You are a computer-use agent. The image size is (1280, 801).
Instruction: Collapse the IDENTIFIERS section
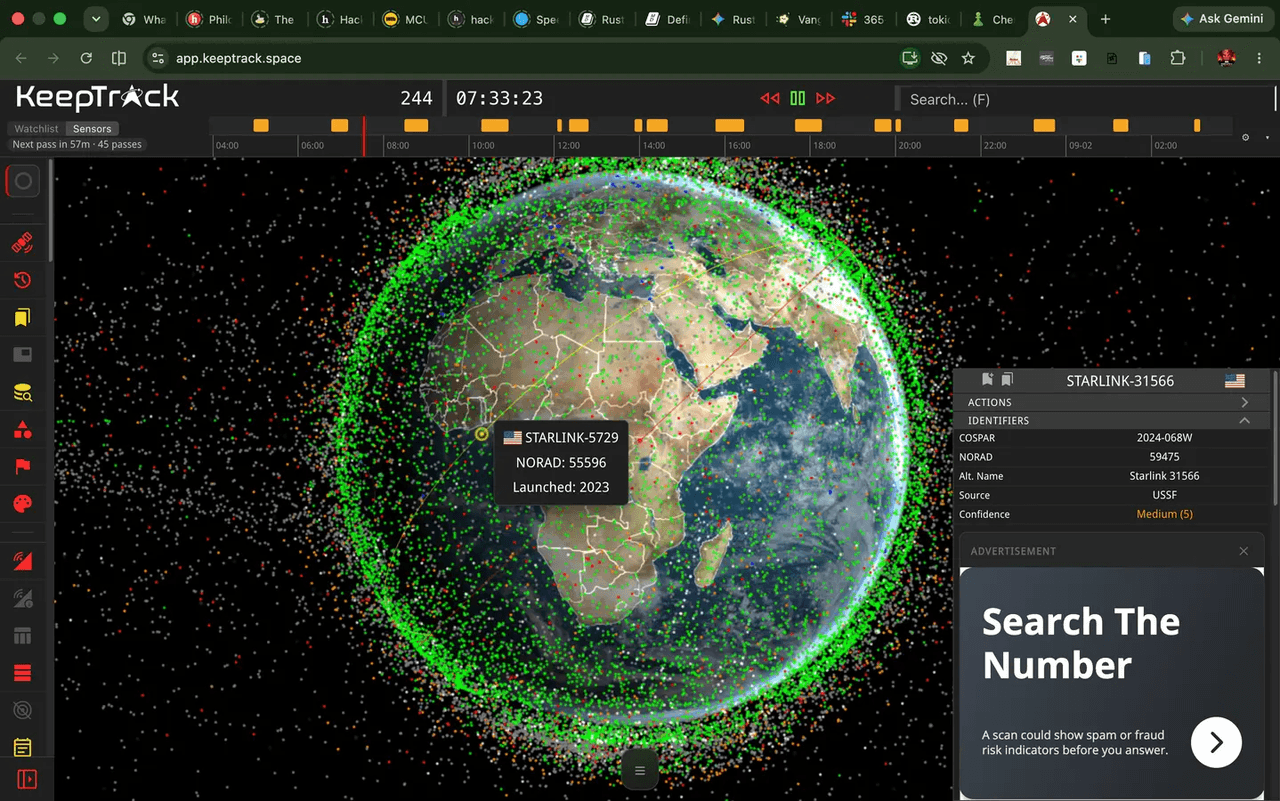tap(1110, 421)
